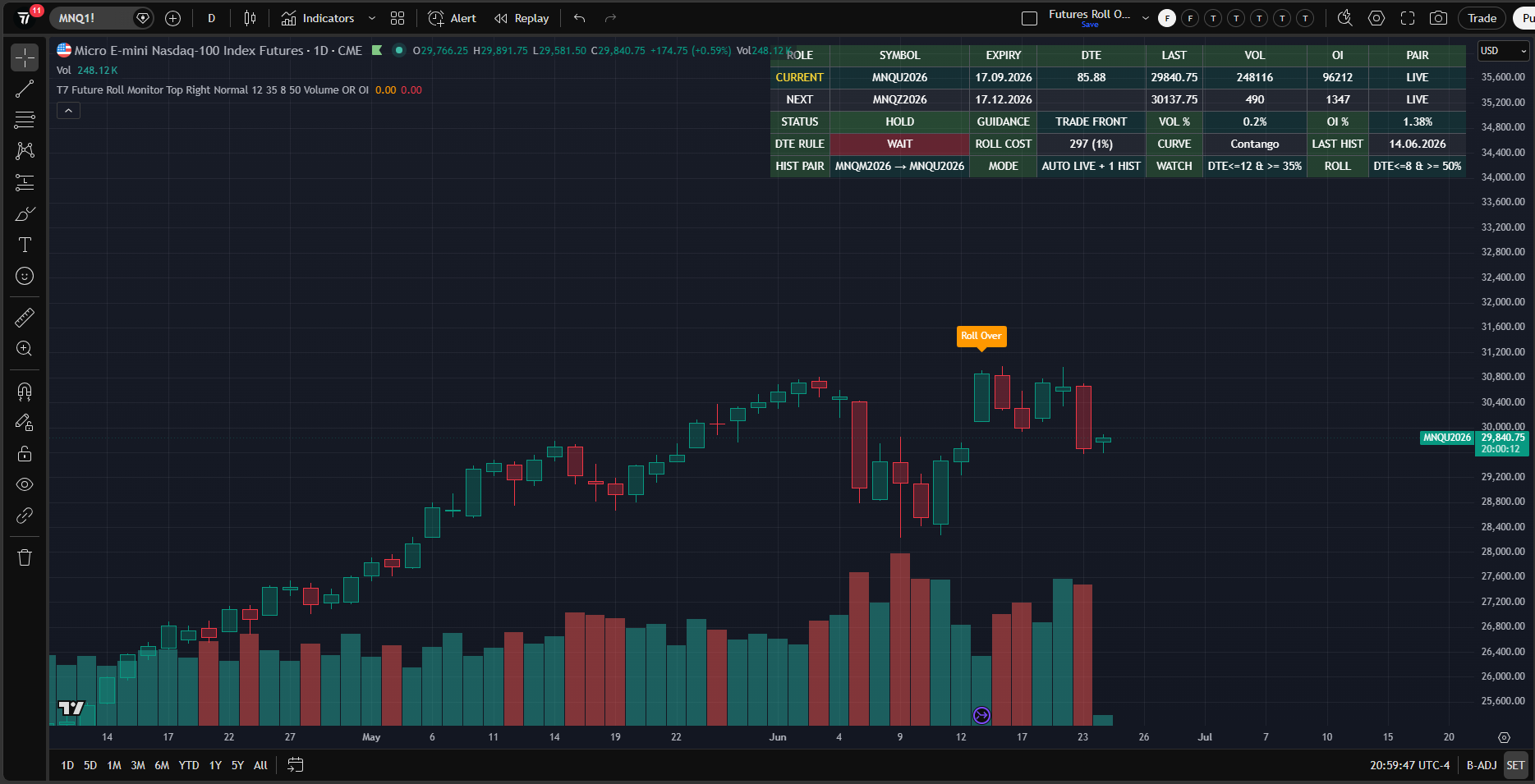This screenshot has height=784, width=1535.
Task: Select the 3M date range
Action: (138, 765)
